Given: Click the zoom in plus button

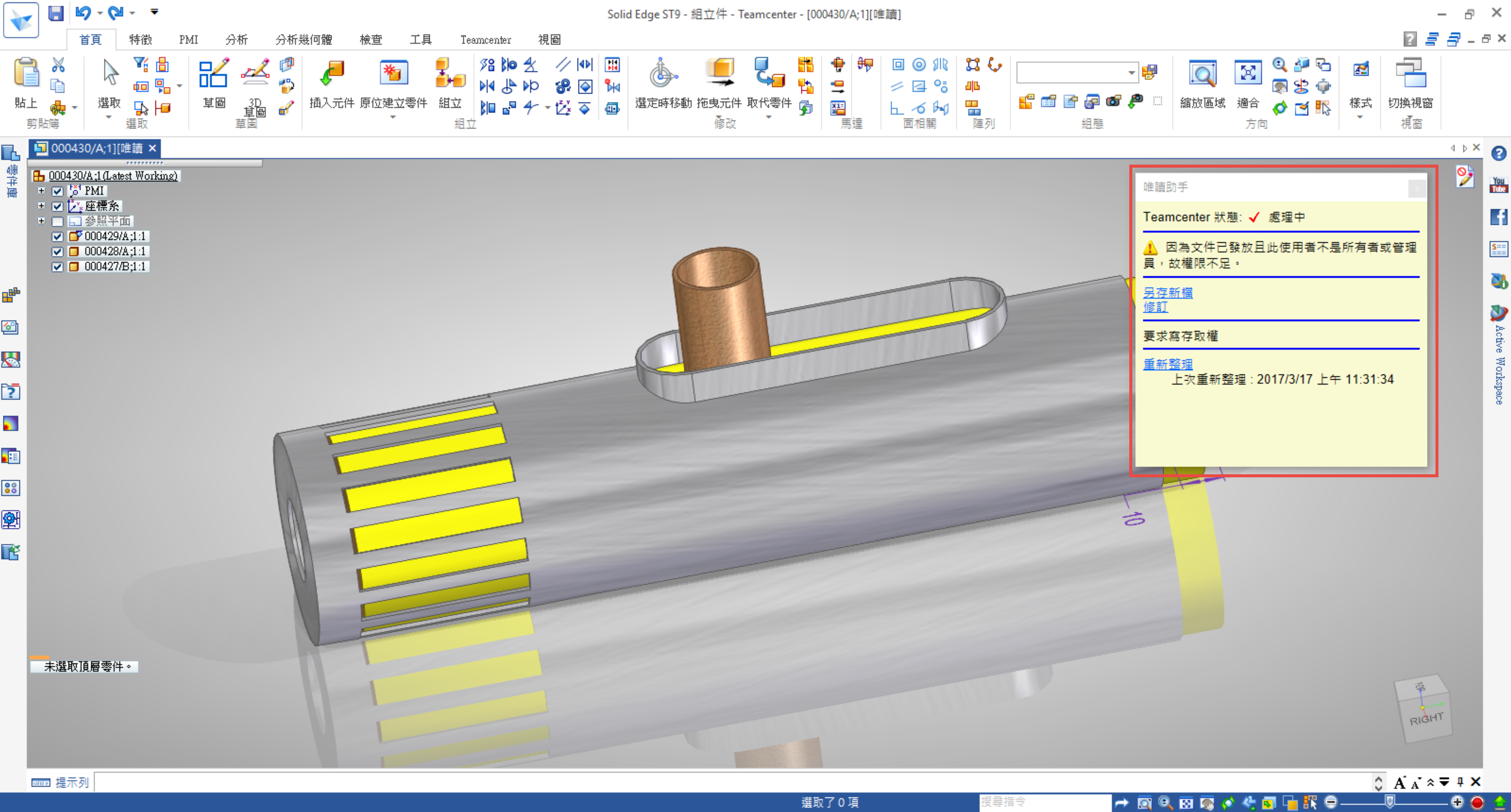Looking at the screenshot, I should coord(1458,802).
